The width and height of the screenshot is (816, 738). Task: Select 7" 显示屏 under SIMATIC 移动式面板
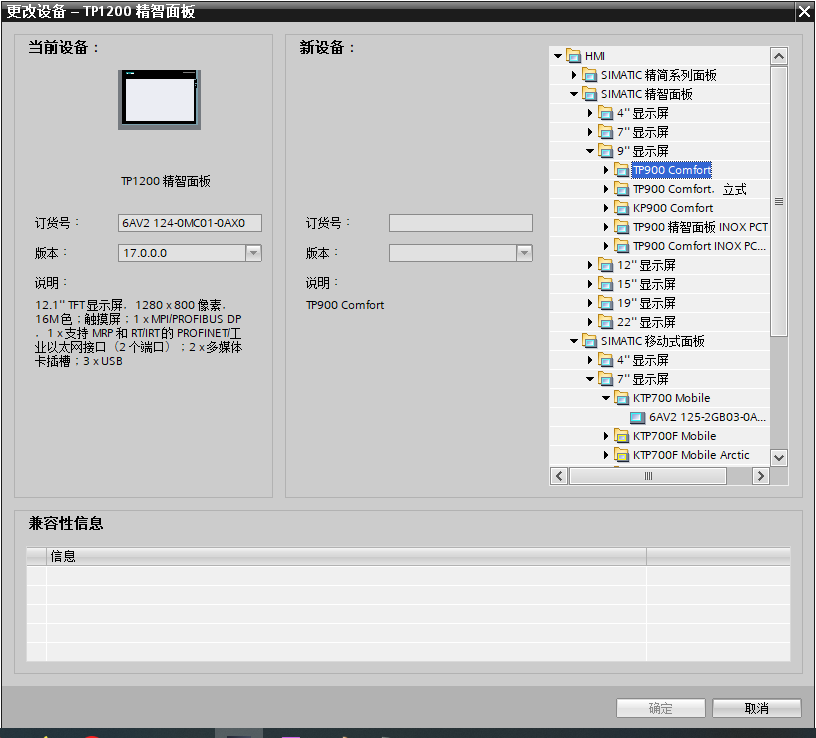tap(643, 379)
